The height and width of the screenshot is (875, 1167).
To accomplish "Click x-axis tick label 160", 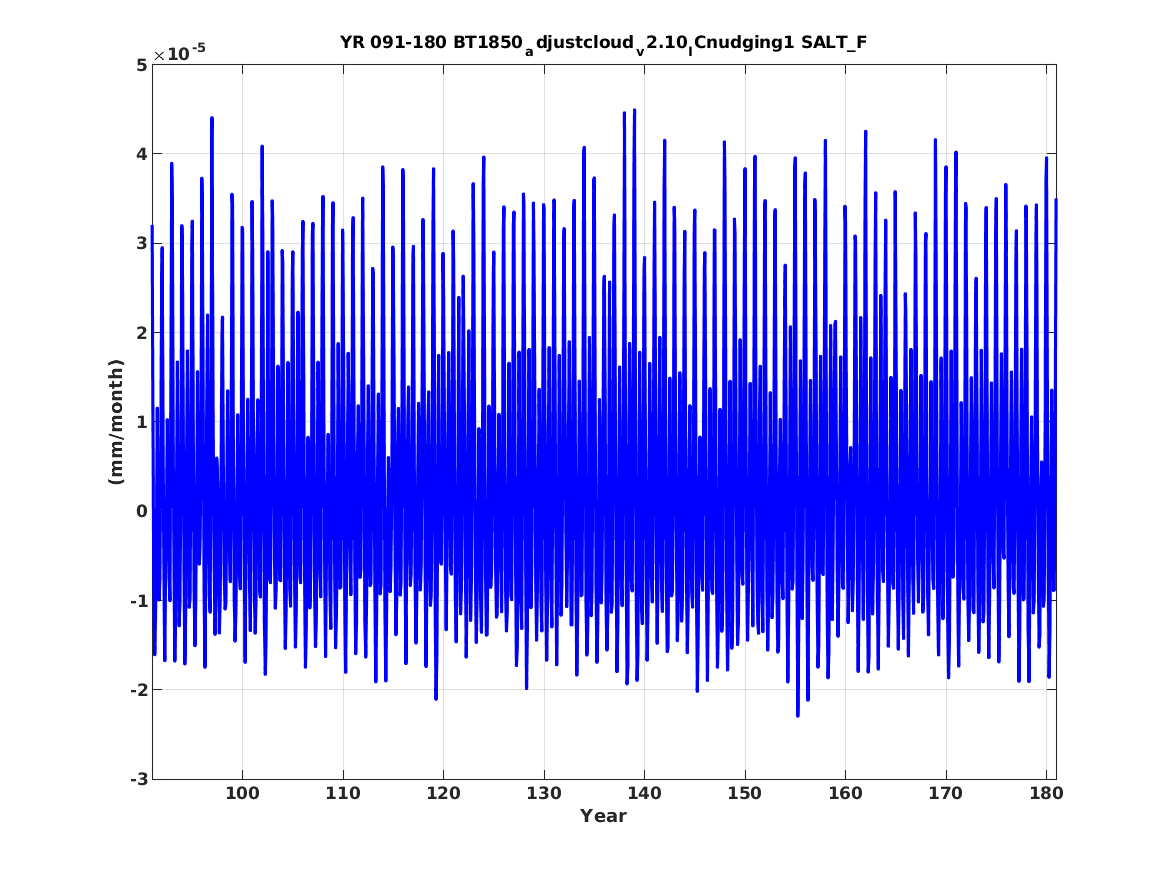I will [845, 793].
